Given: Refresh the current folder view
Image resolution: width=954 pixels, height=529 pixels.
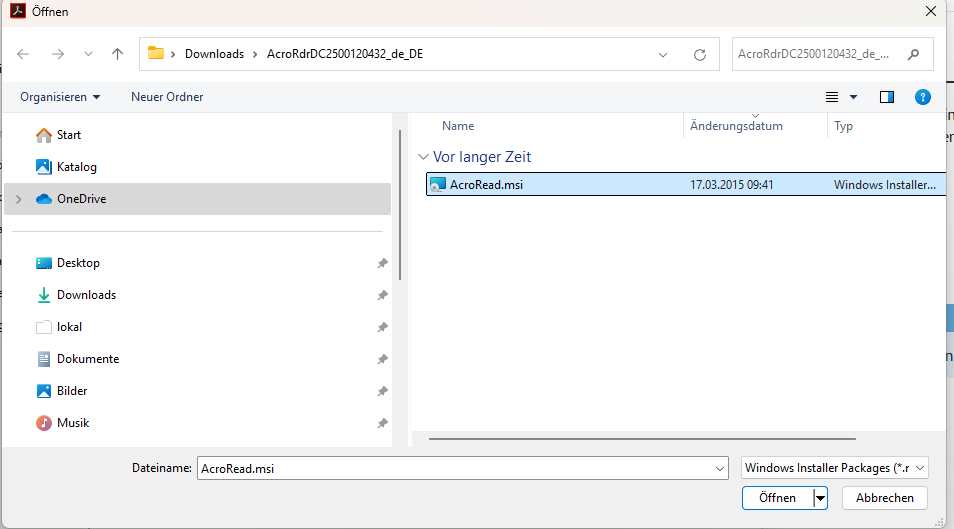Looking at the screenshot, I should point(700,54).
